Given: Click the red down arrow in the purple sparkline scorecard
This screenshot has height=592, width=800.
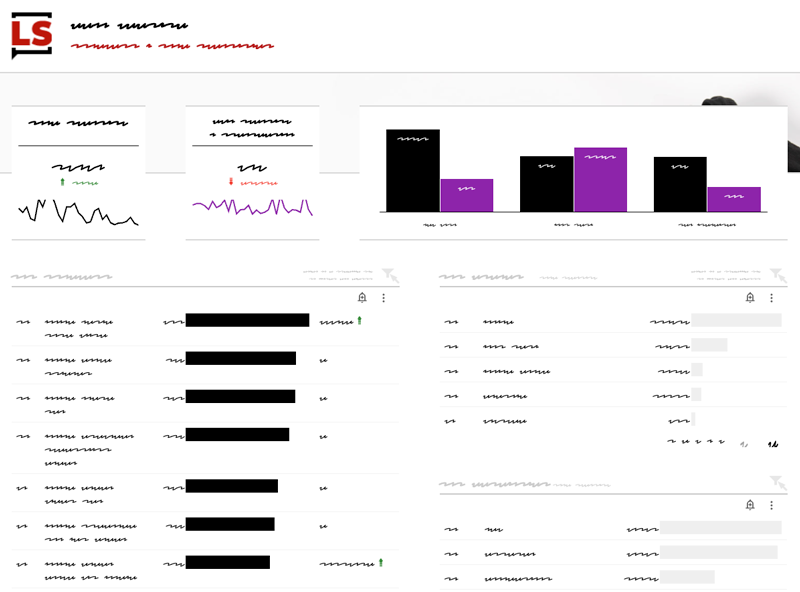Looking at the screenshot, I should tap(231, 182).
